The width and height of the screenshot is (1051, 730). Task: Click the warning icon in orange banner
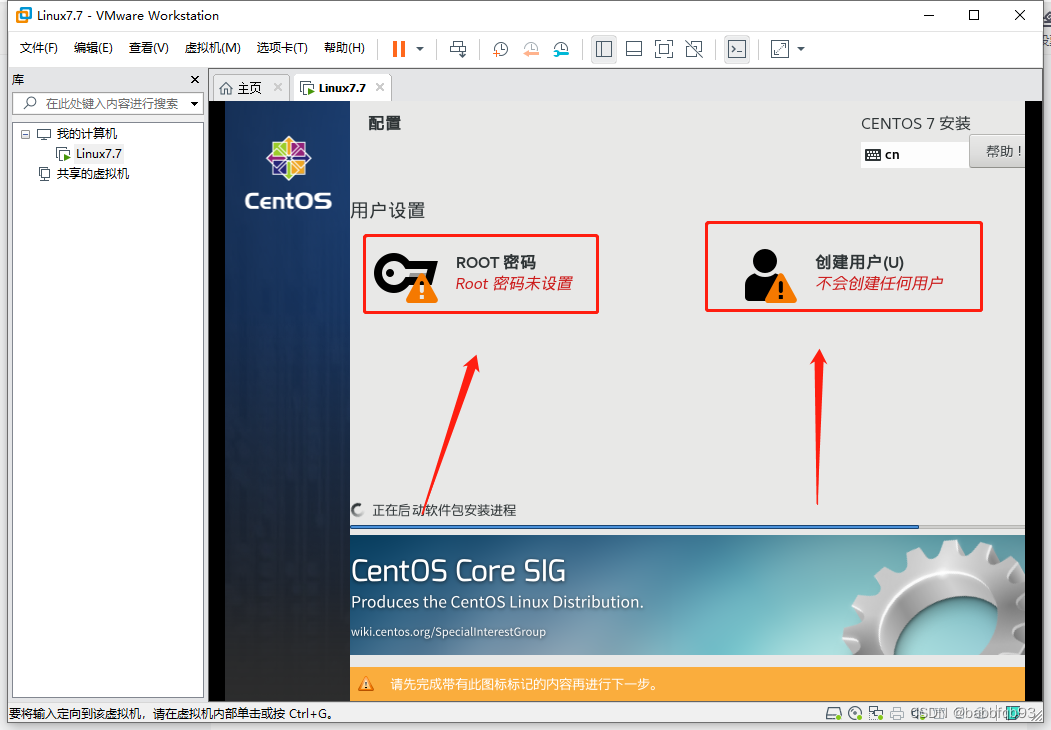point(366,684)
